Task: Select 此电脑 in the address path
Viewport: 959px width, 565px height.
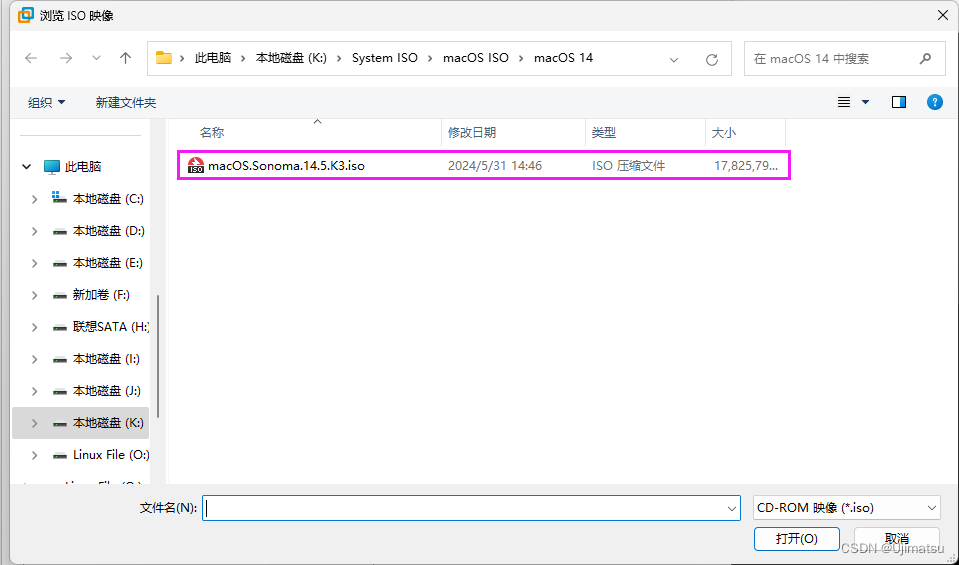Action: coord(213,58)
